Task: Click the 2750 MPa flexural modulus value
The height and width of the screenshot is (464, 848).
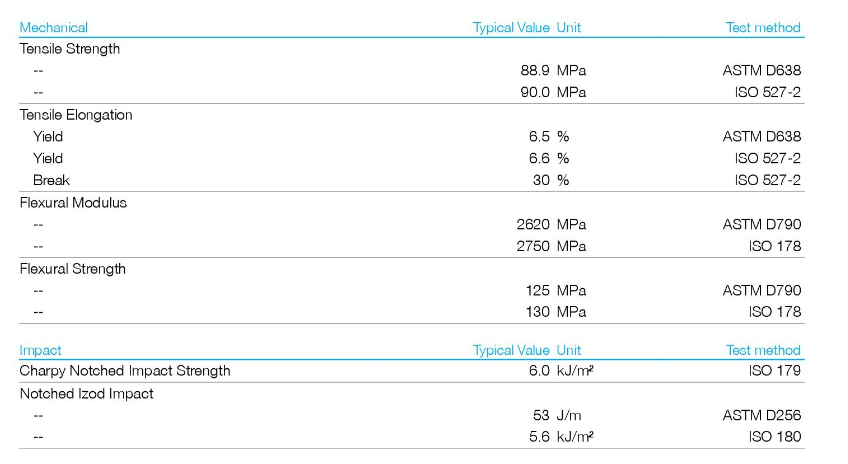Action: coord(551,246)
